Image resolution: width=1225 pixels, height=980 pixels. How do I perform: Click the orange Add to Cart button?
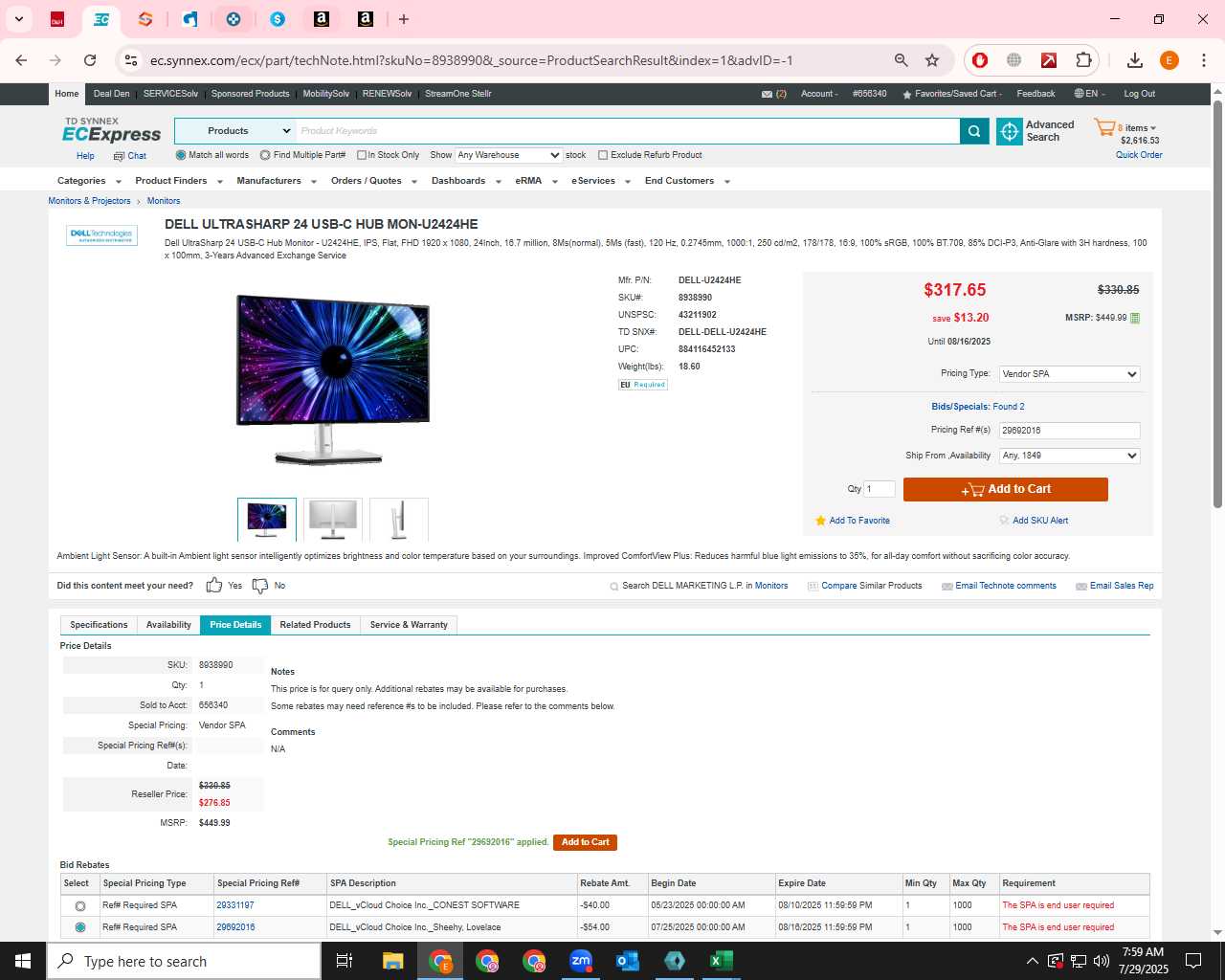pos(1006,489)
